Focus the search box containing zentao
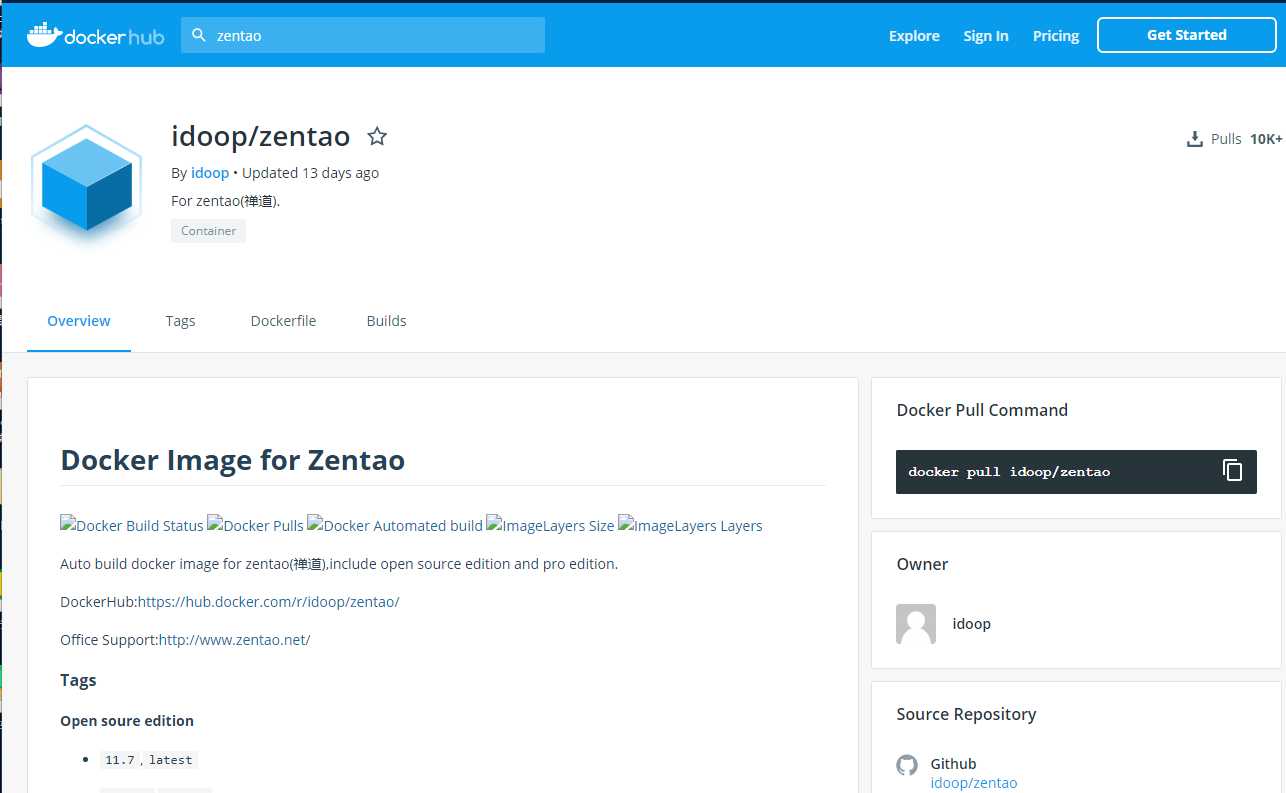1286x793 pixels. click(363, 35)
